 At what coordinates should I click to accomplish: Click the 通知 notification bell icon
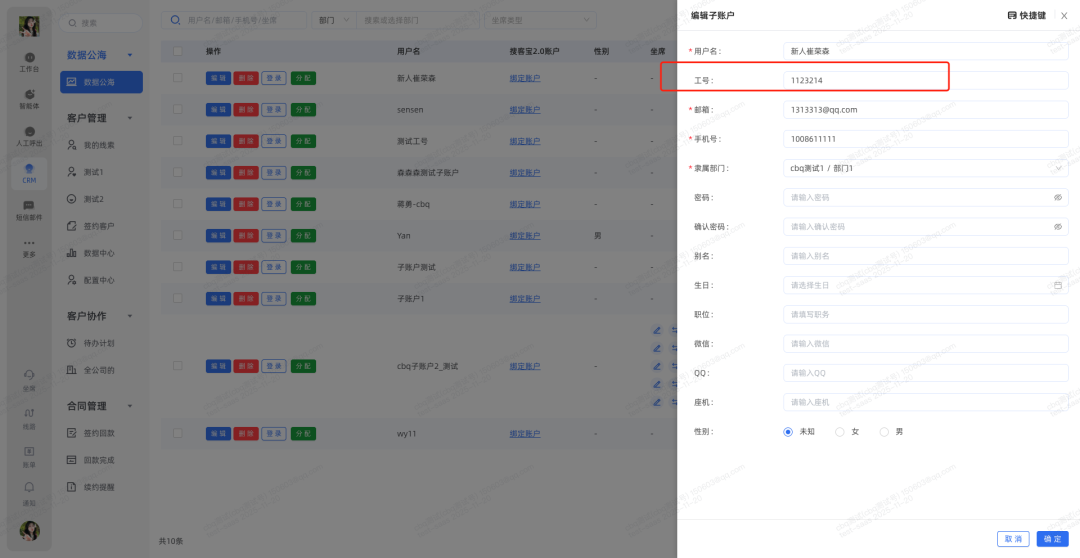pos(30,490)
